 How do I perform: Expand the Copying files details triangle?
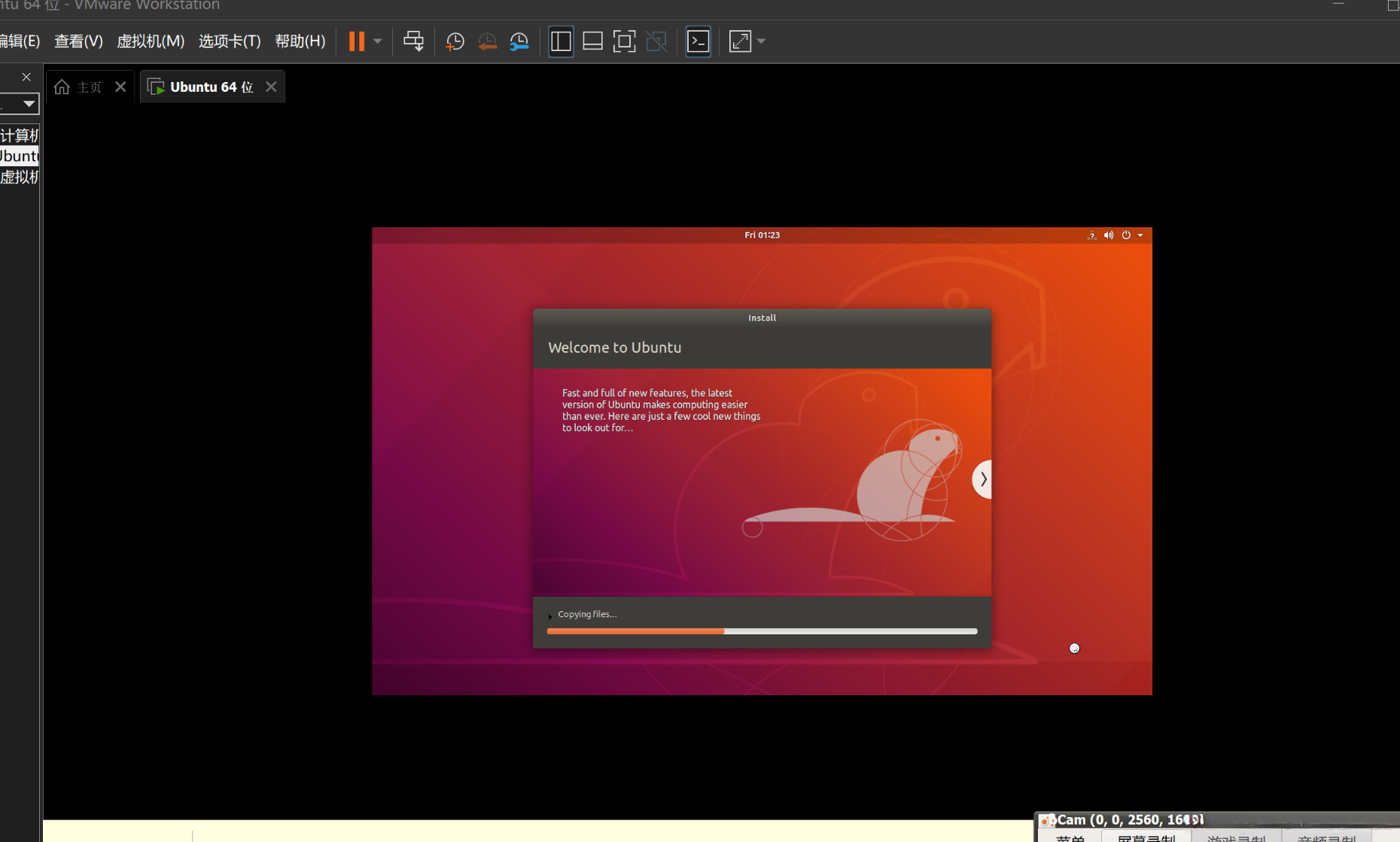coord(550,616)
